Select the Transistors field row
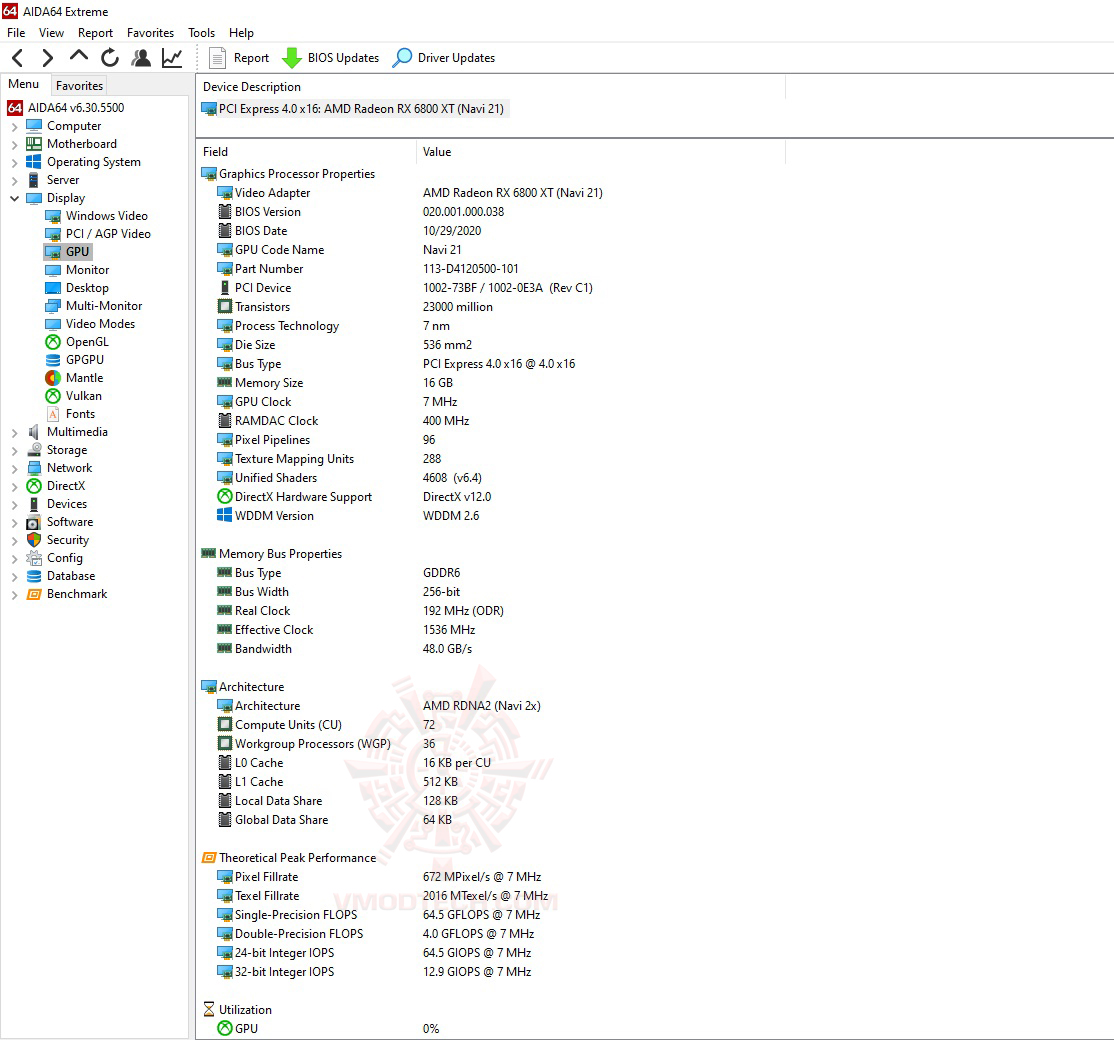The height and width of the screenshot is (1040, 1114). pos(355,307)
